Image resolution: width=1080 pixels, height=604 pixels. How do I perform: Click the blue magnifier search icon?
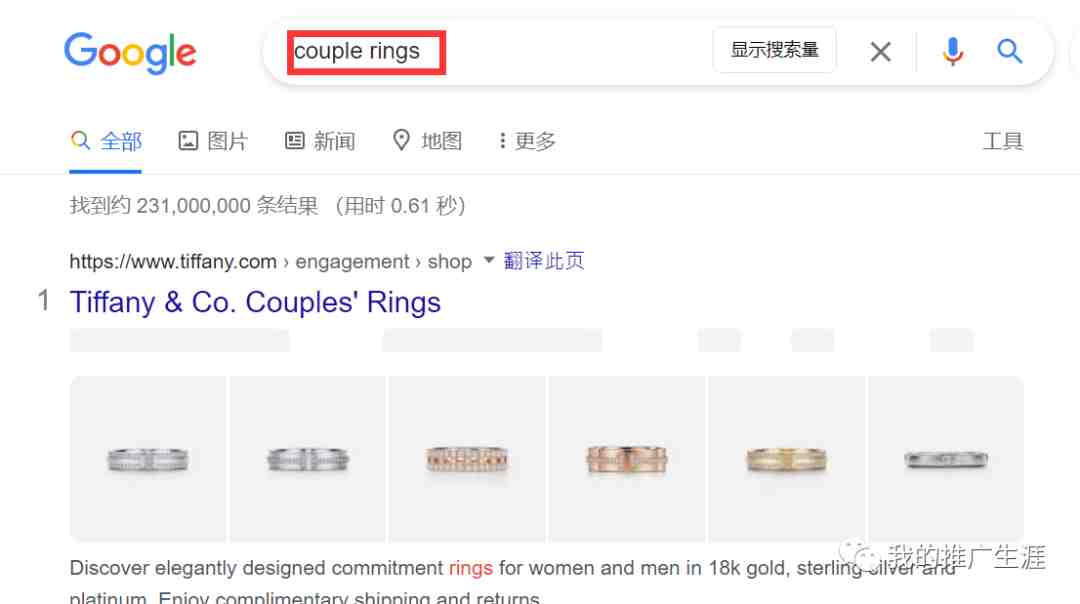click(x=1009, y=51)
